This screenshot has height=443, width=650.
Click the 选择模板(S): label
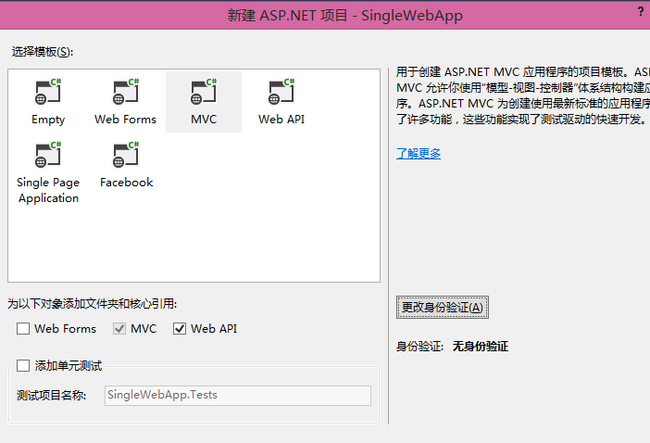point(42,52)
